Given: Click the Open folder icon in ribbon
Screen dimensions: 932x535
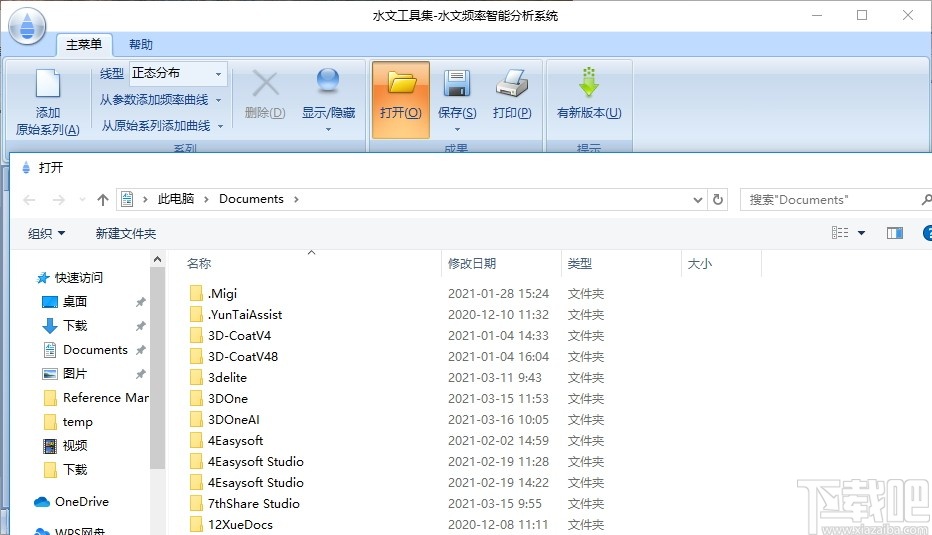Looking at the screenshot, I should tap(402, 83).
